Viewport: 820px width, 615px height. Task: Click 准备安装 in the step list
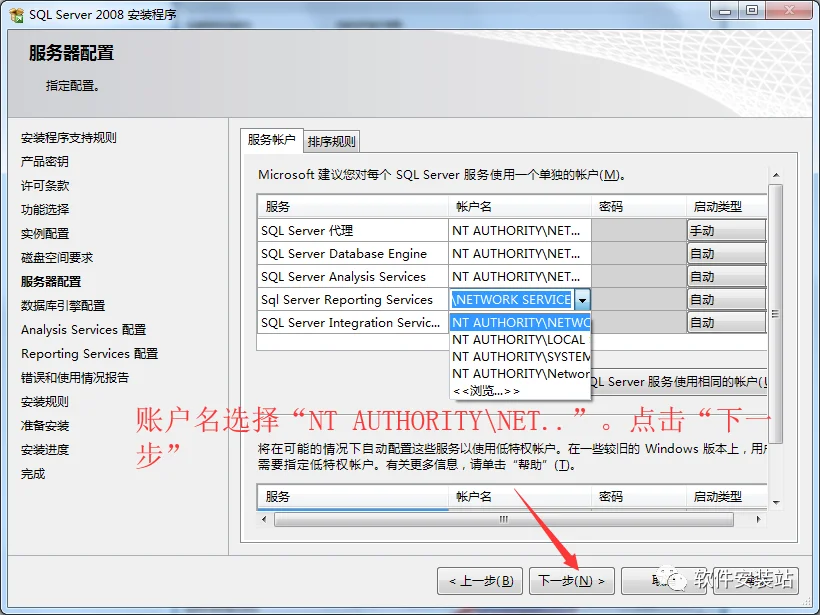click(44, 426)
